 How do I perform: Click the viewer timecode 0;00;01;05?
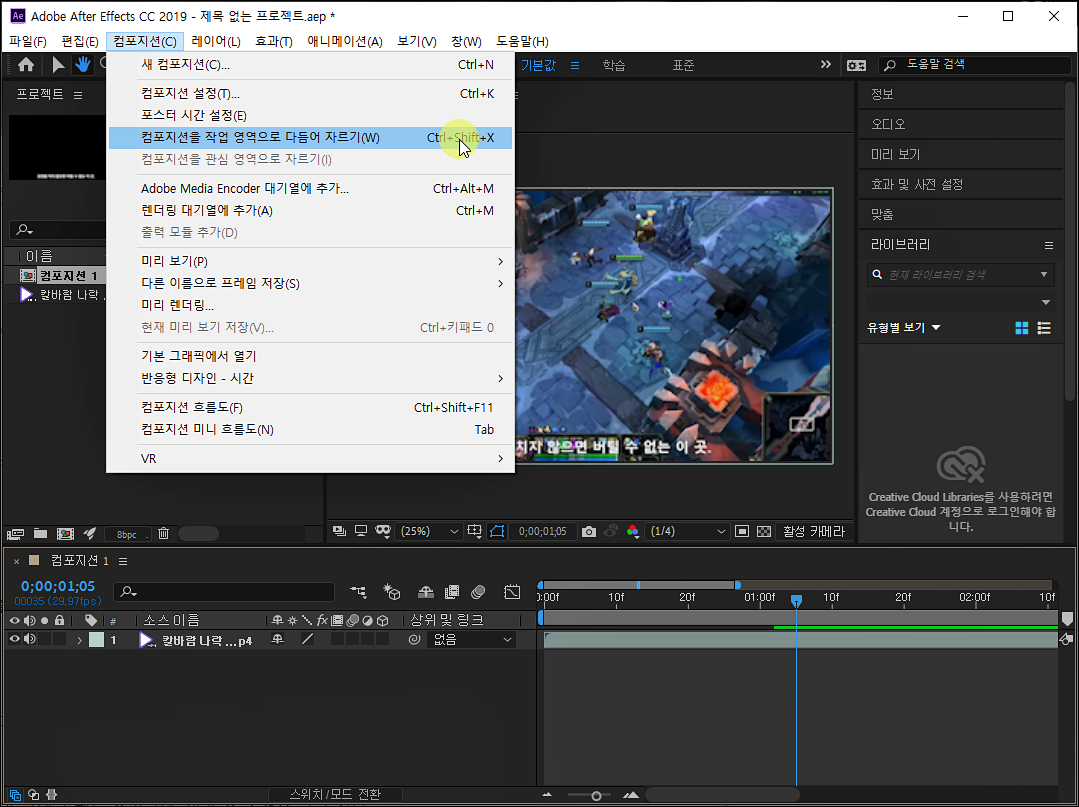pyautogui.click(x=542, y=531)
